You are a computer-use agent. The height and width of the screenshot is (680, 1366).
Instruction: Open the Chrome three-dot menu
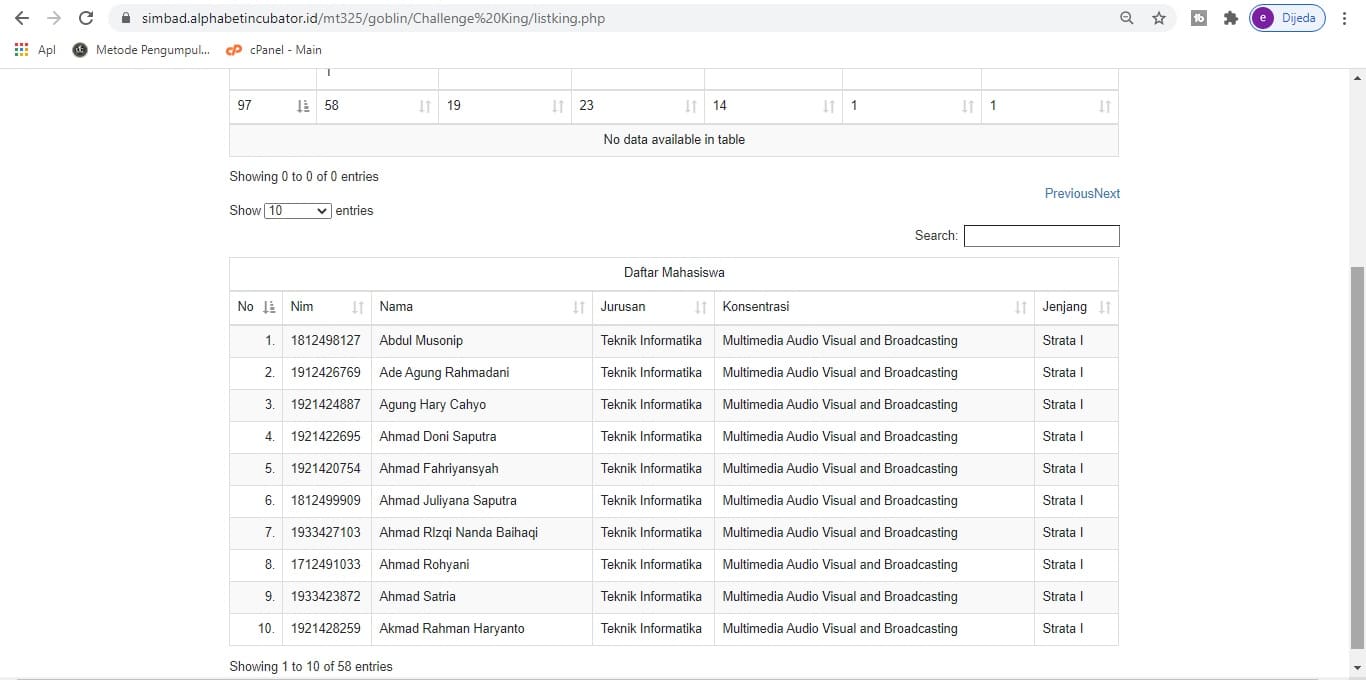pyautogui.click(x=1345, y=18)
